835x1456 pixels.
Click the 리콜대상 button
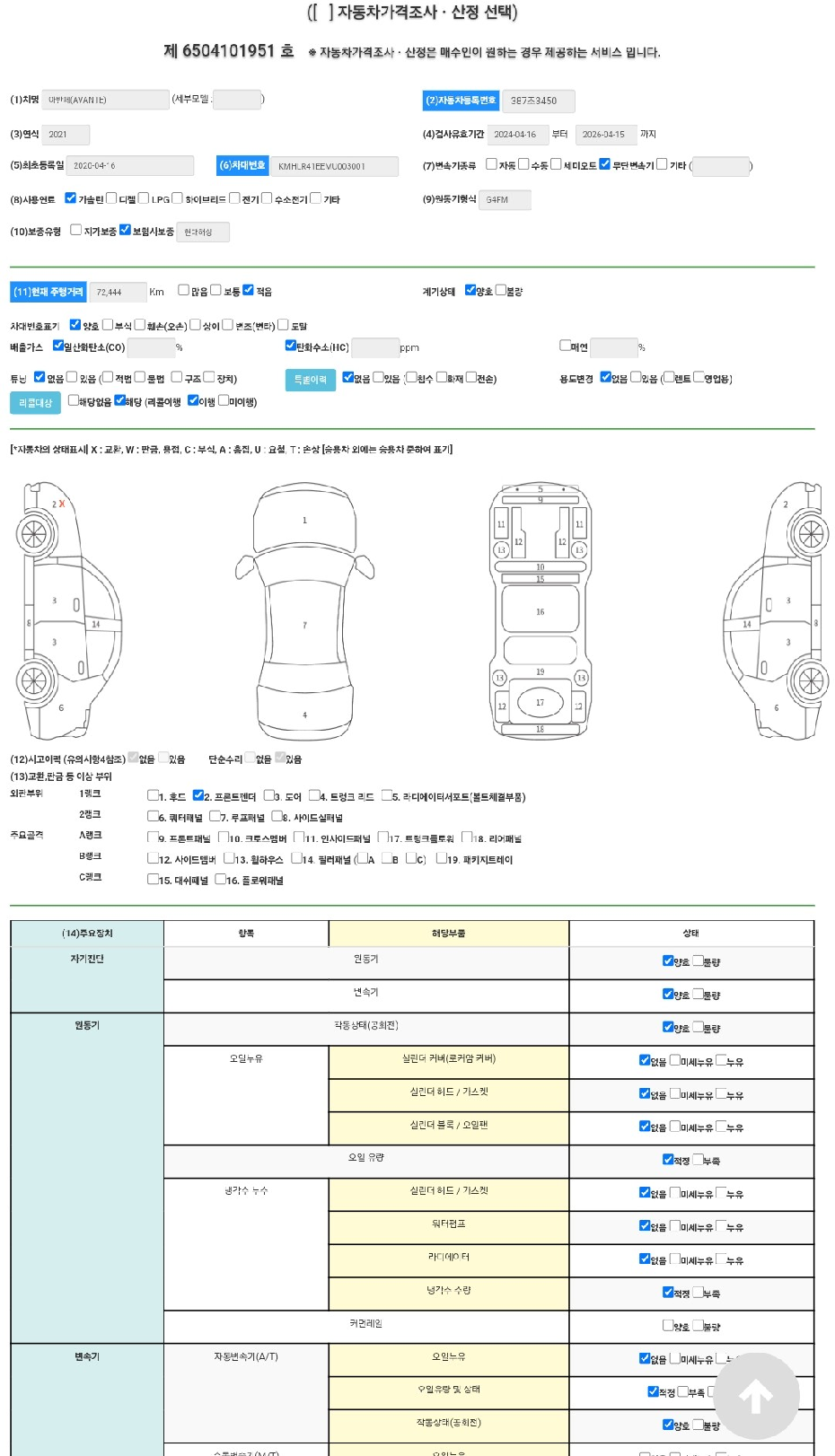point(35,403)
